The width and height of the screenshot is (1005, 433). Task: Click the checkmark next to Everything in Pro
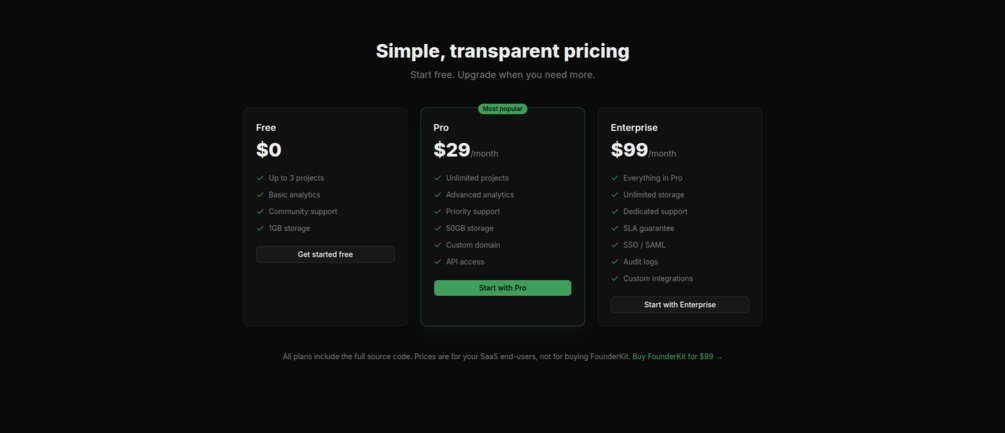615,178
